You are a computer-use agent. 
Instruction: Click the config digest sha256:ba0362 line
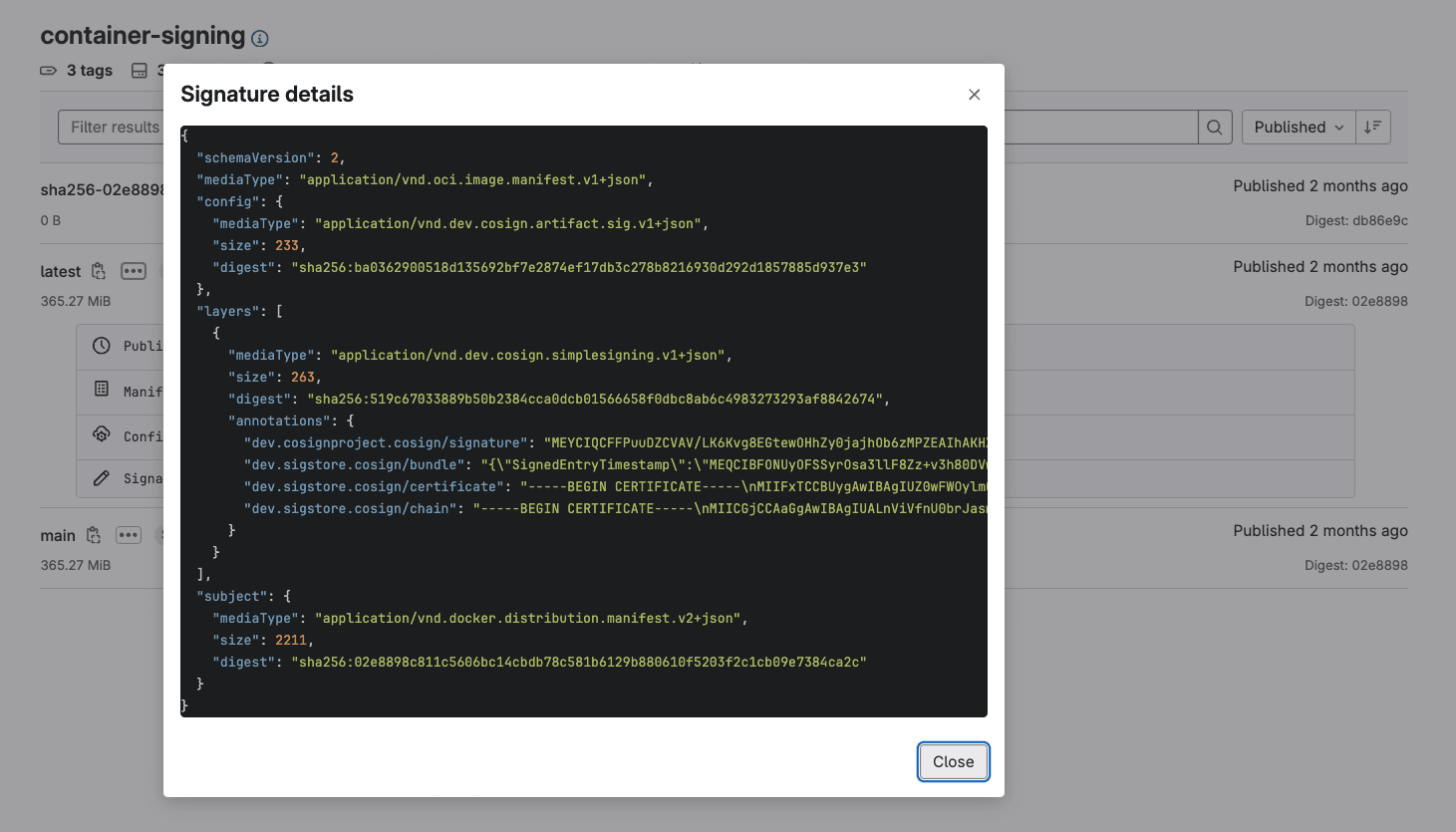(x=539, y=267)
